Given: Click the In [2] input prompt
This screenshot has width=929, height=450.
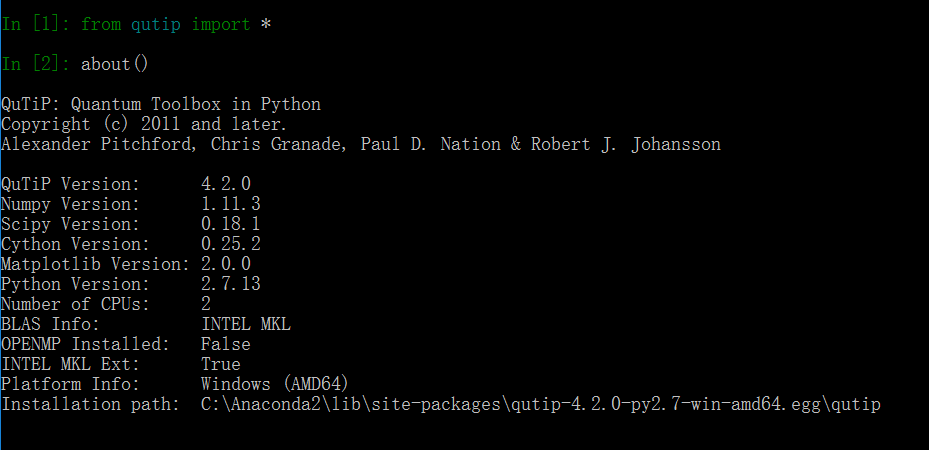Looking at the screenshot, I should click(35, 64).
